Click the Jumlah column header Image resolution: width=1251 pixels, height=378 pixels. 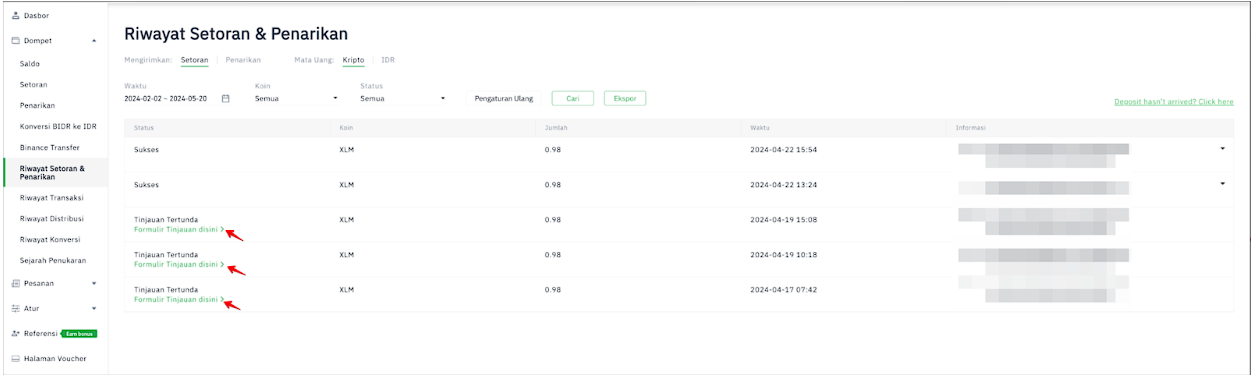point(556,127)
